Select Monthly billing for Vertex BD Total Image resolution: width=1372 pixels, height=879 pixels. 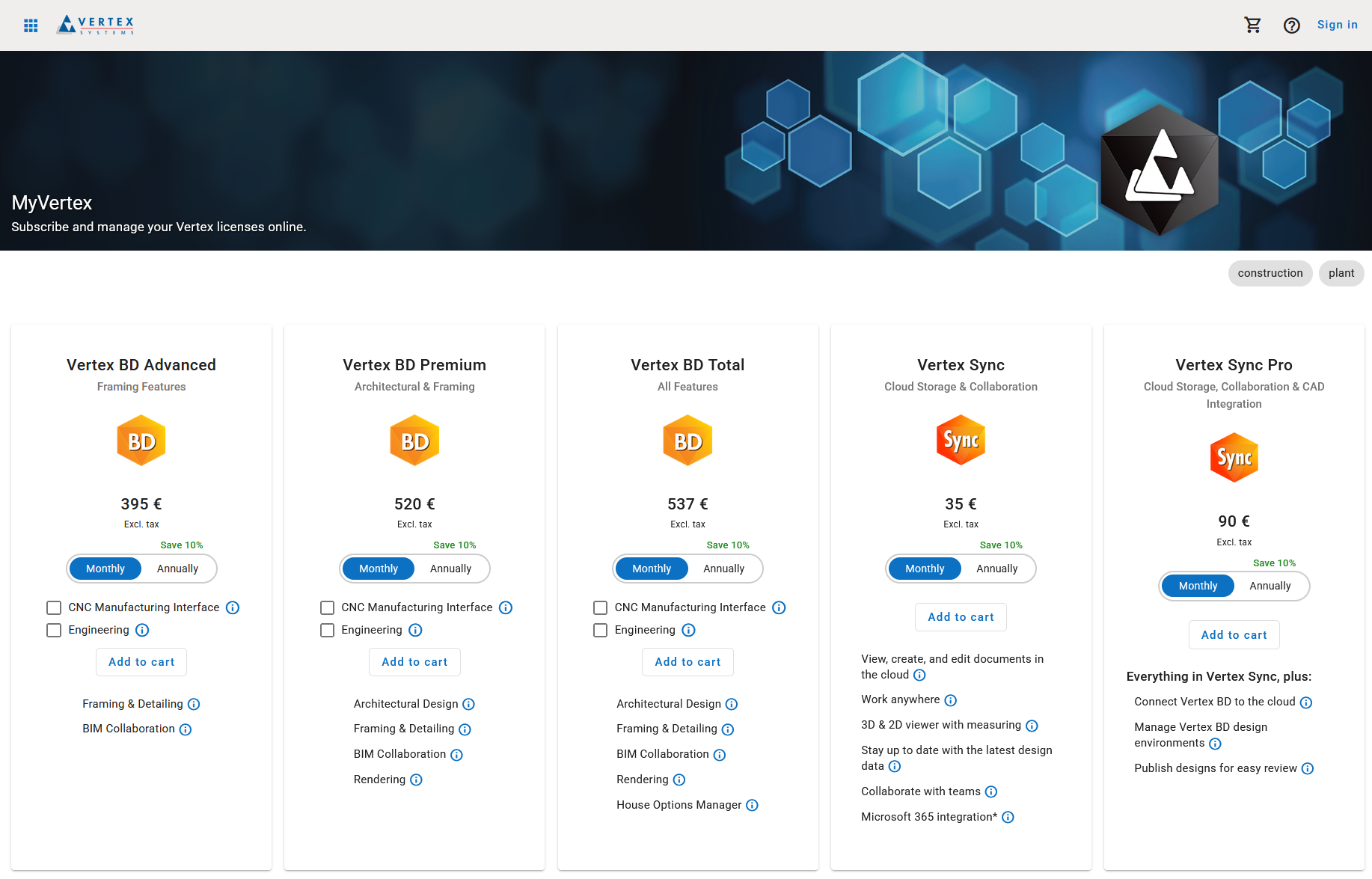[x=652, y=569]
